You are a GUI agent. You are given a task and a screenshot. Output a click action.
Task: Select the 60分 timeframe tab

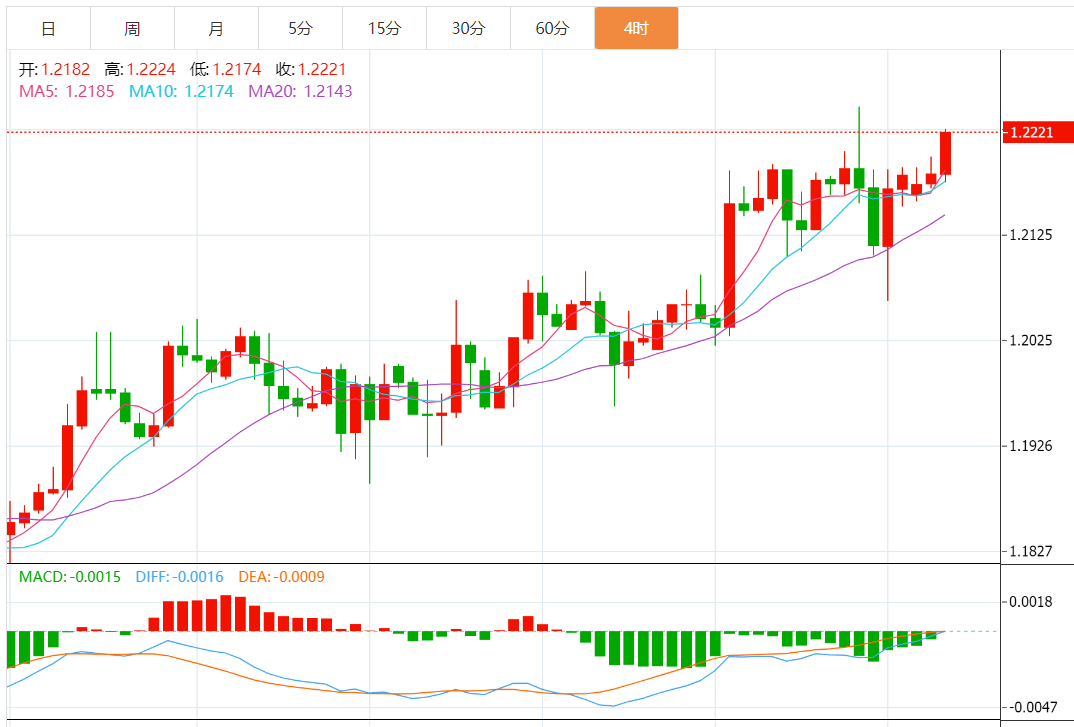tap(552, 28)
